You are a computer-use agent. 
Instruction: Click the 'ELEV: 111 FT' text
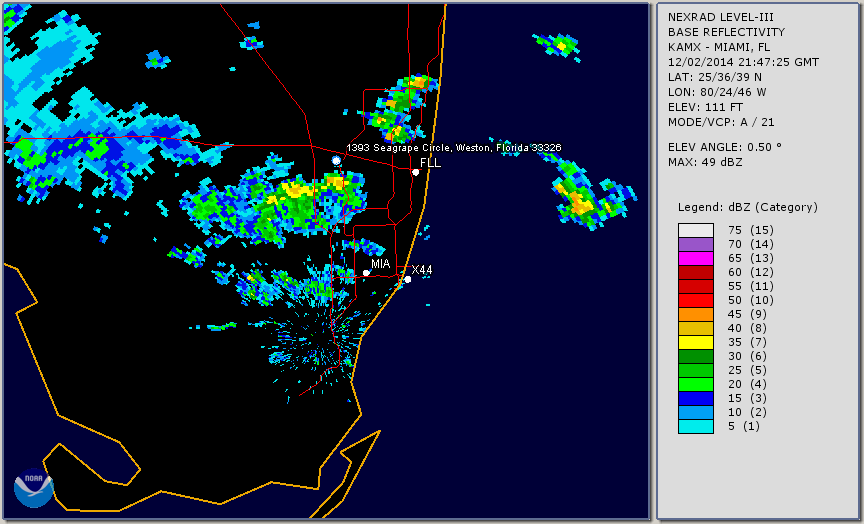[x=705, y=107]
